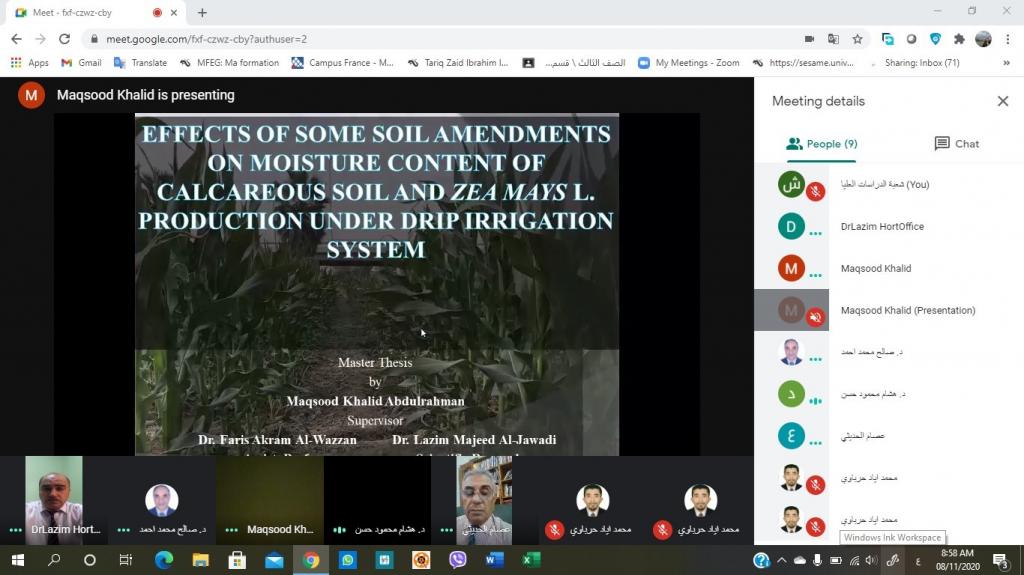Open Excel from the taskbar
This screenshot has width=1024, height=575.
coord(531,560)
